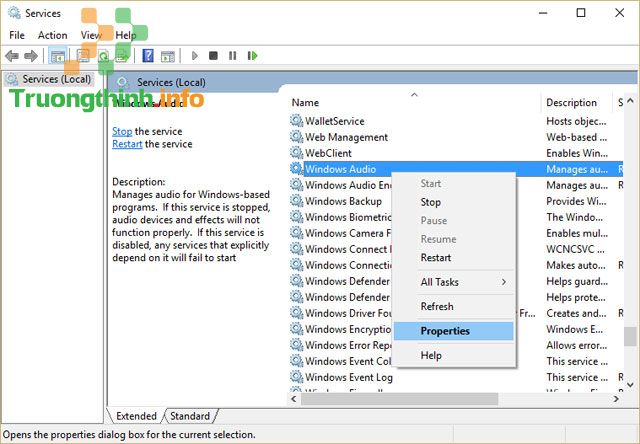Click the gear icon beside Windows Backup
Viewport: 640px width, 444px height.
pyautogui.click(x=296, y=201)
